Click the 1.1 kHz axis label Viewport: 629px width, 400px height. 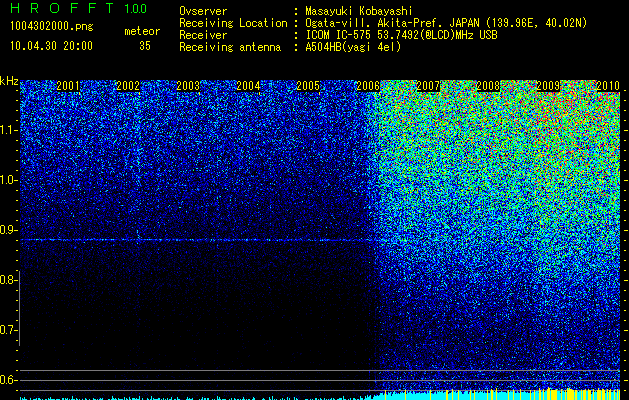[x=7, y=131]
